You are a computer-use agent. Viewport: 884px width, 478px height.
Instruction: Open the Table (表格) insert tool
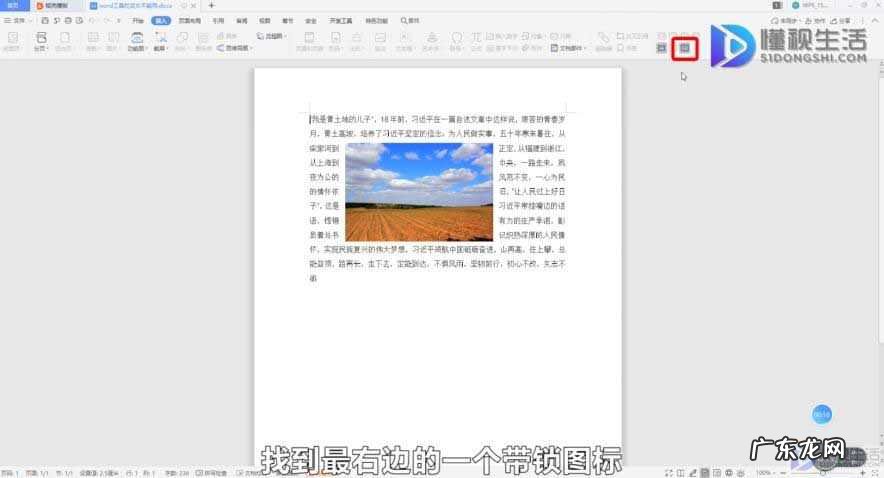tap(93, 41)
